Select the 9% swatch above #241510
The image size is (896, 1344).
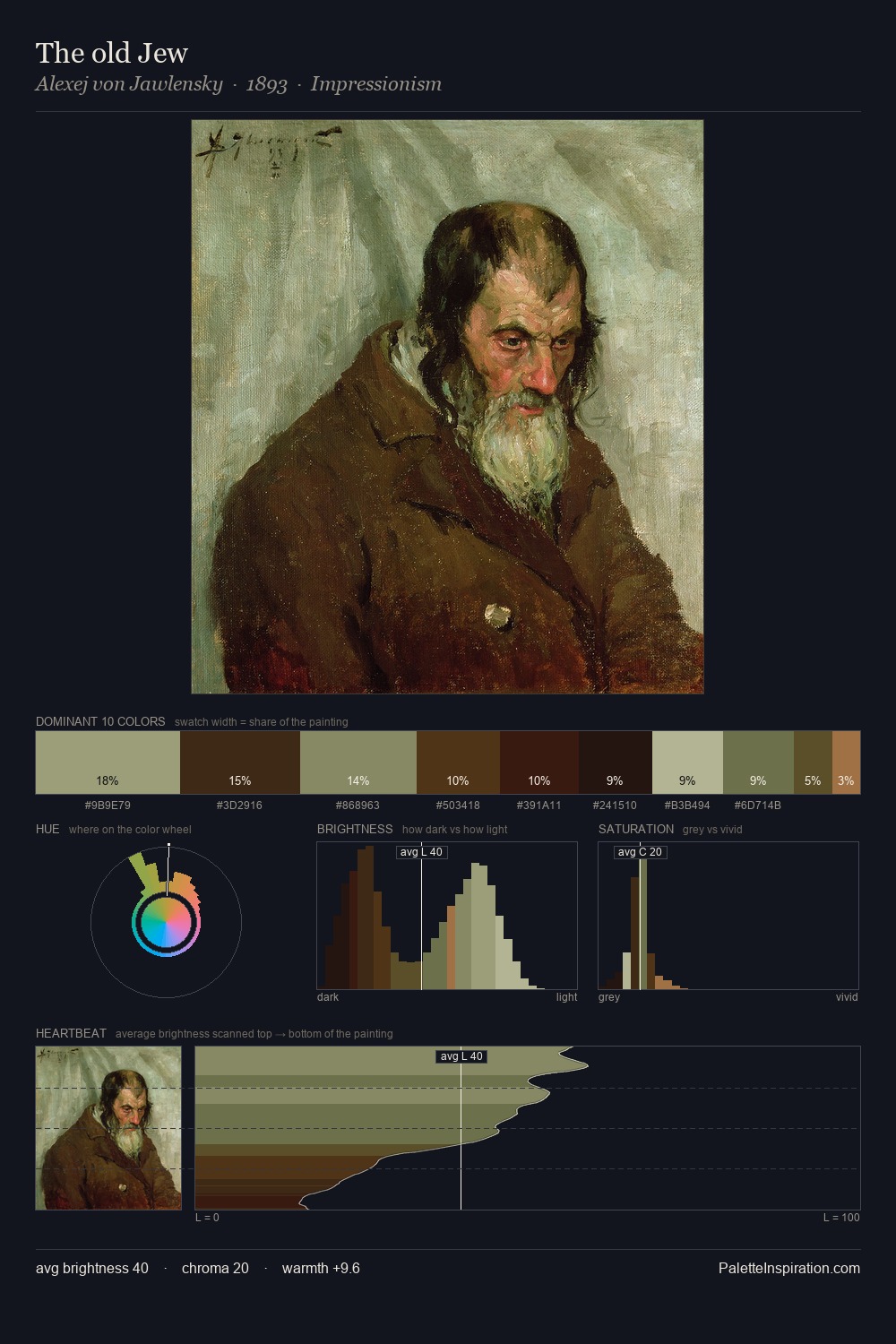[616, 762]
